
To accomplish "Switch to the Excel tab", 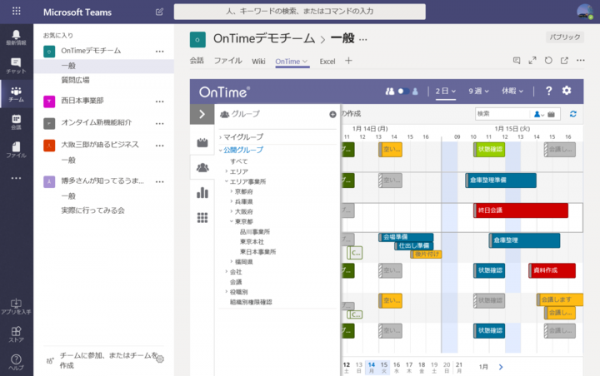I will tap(327, 61).
